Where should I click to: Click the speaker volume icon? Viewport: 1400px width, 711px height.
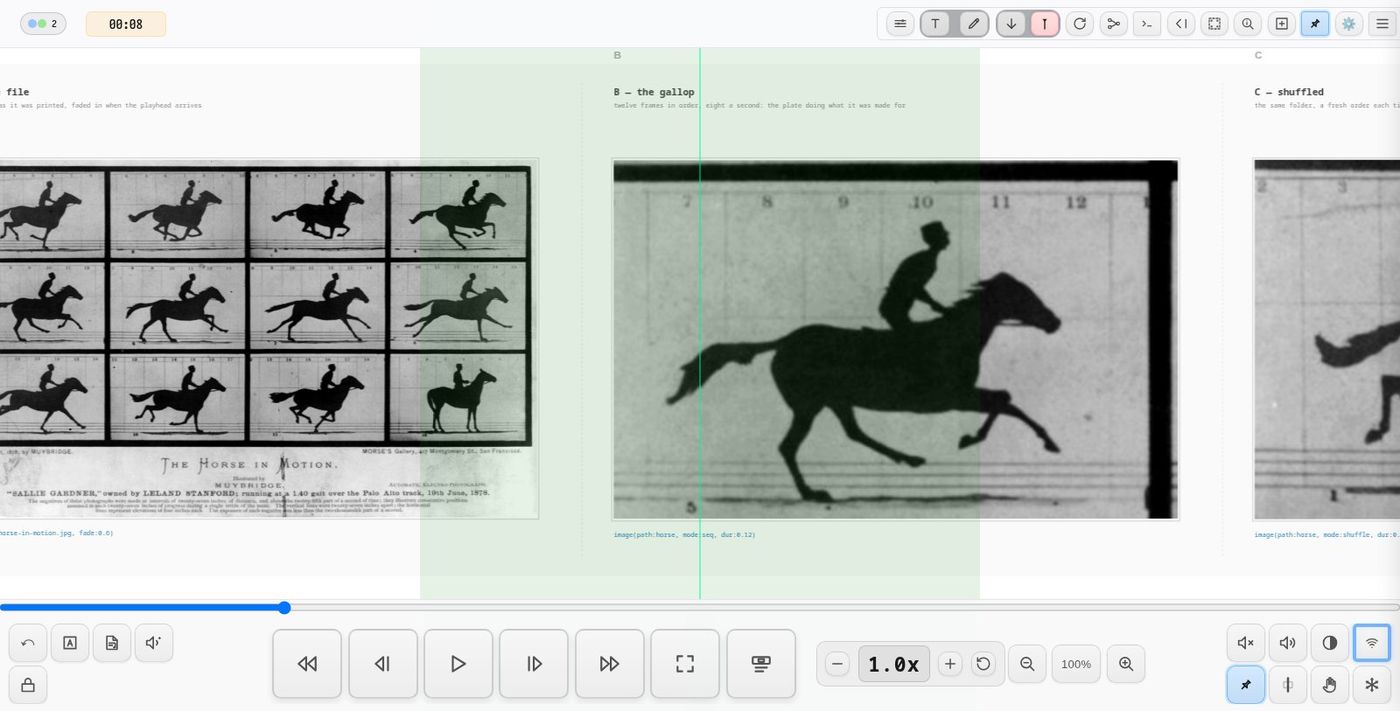click(x=1288, y=643)
